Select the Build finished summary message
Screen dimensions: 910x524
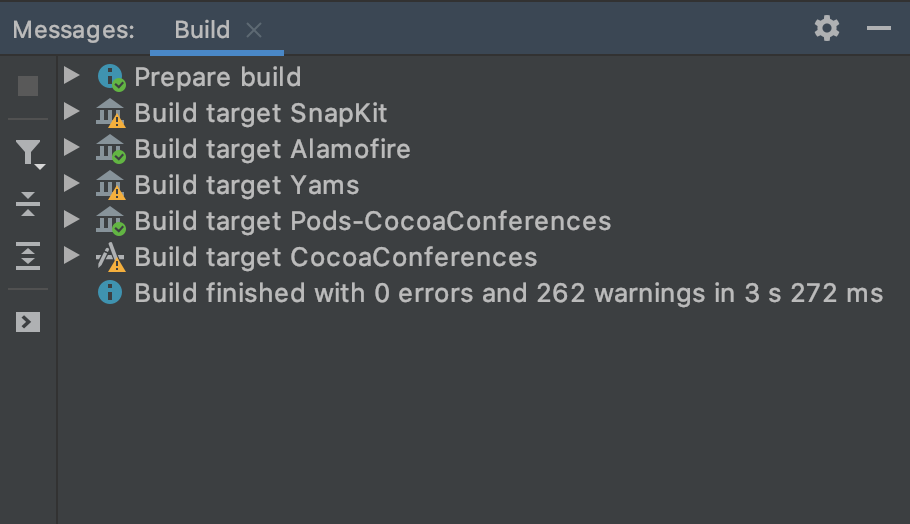pos(508,293)
